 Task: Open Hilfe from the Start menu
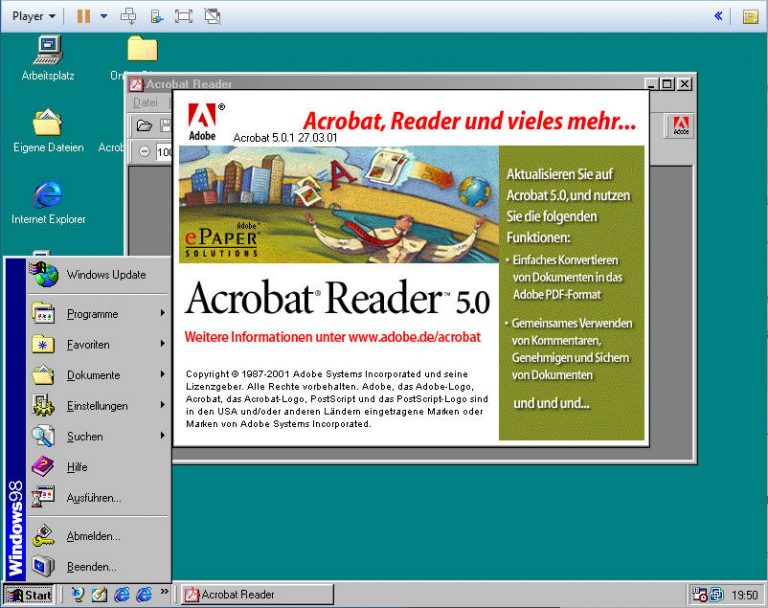[x=98, y=467]
